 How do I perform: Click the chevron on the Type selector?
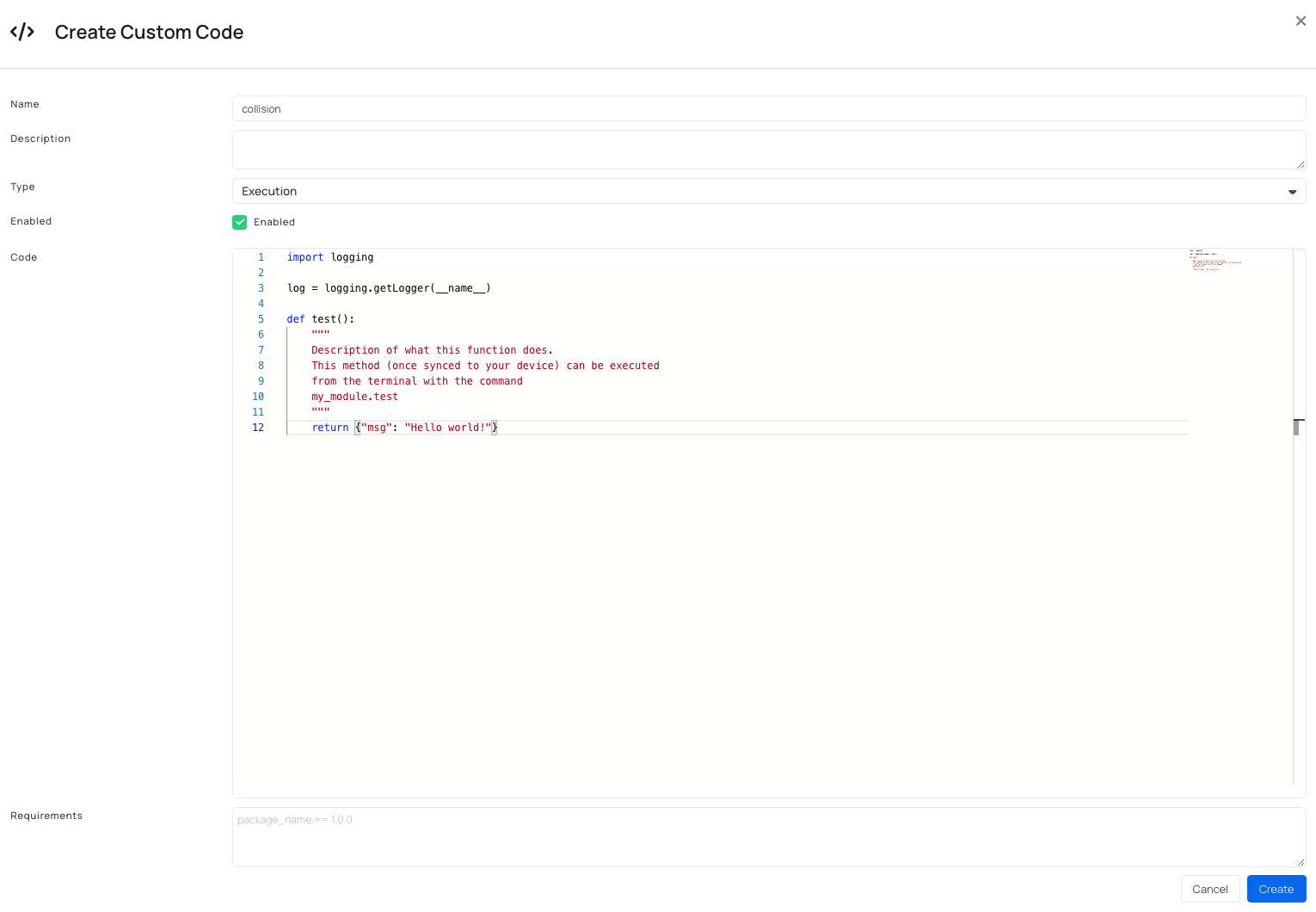point(1292,192)
